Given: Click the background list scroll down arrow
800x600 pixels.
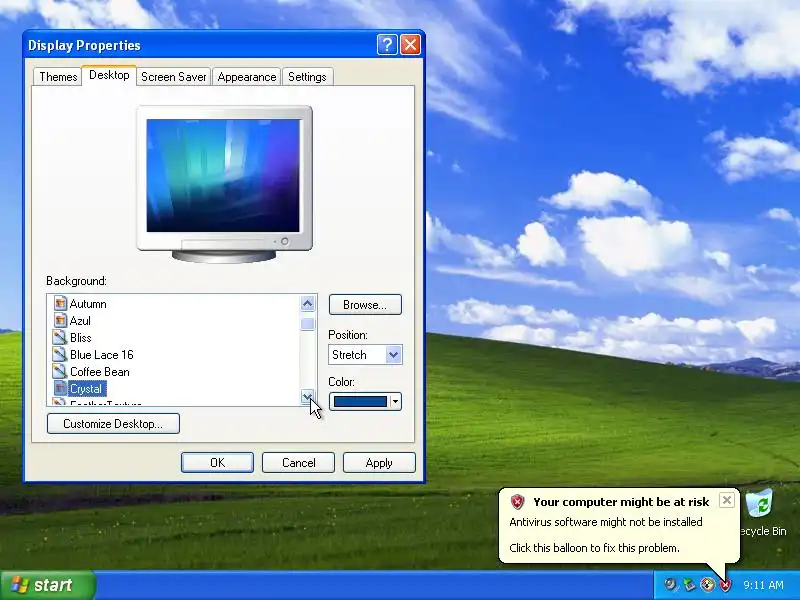Looking at the screenshot, I should coord(307,396).
